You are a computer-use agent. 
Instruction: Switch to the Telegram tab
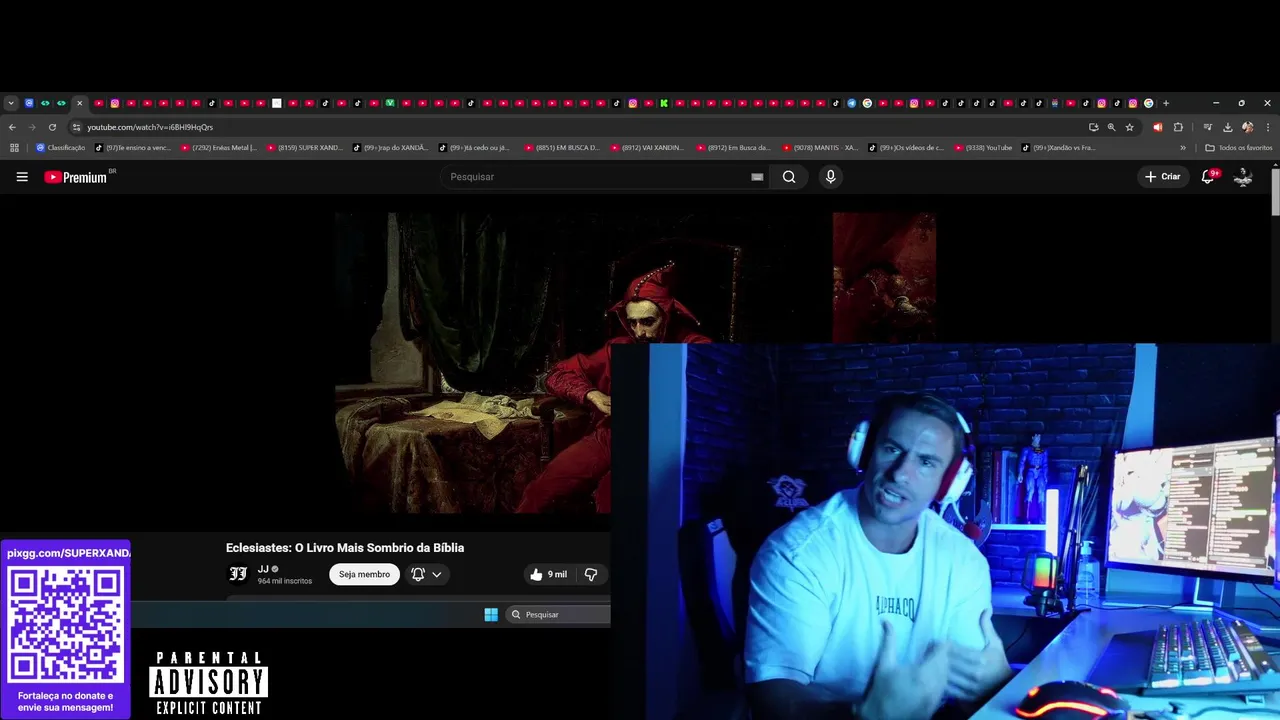pos(851,103)
